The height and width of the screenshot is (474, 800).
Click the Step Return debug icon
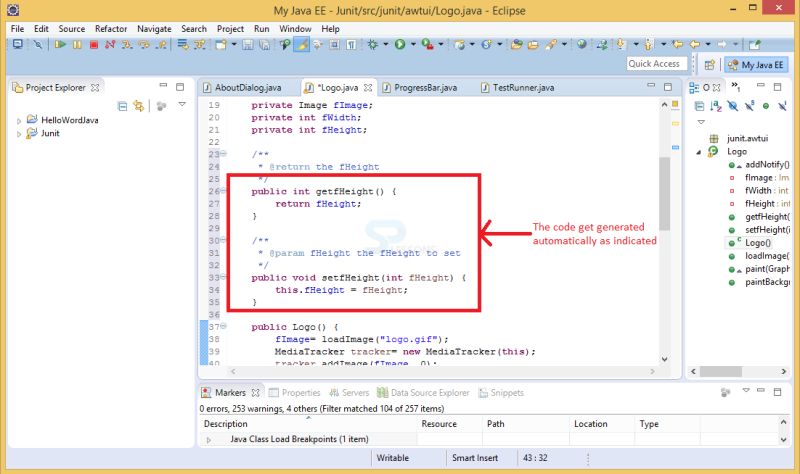pos(161,44)
